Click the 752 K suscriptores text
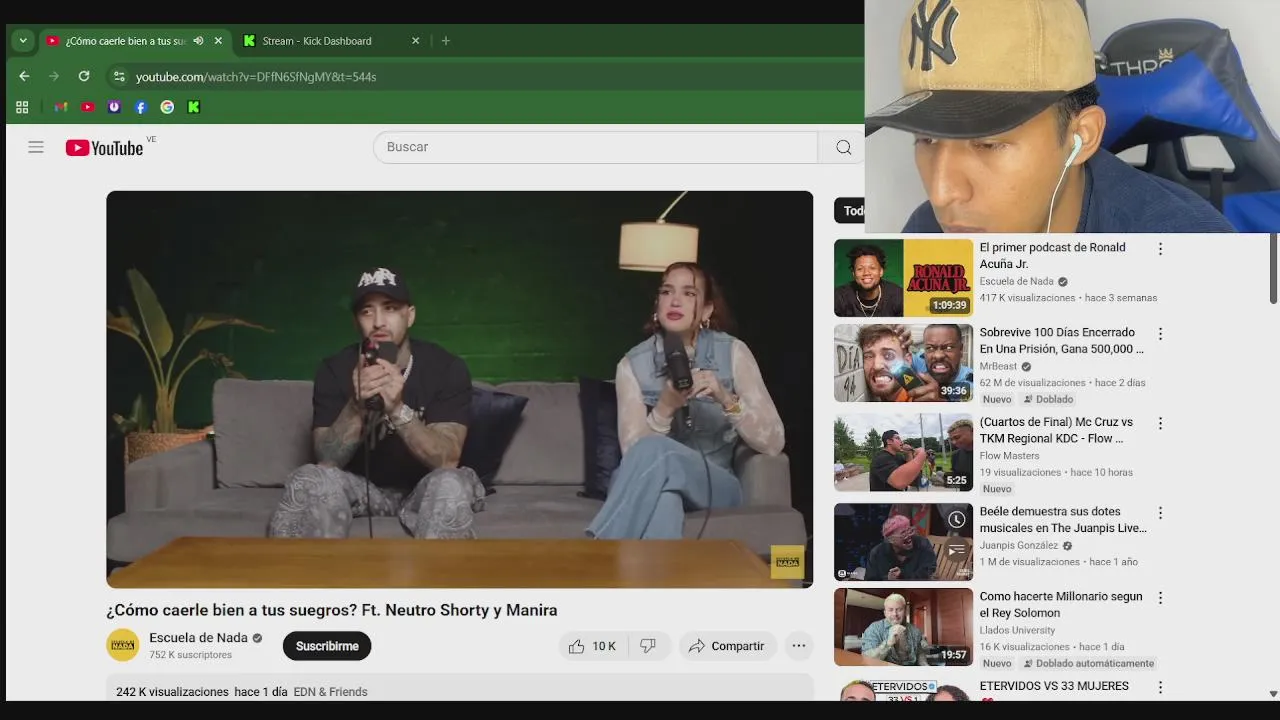The width and height of the screenshot is (1280, 720). click(x=190, y=655)
